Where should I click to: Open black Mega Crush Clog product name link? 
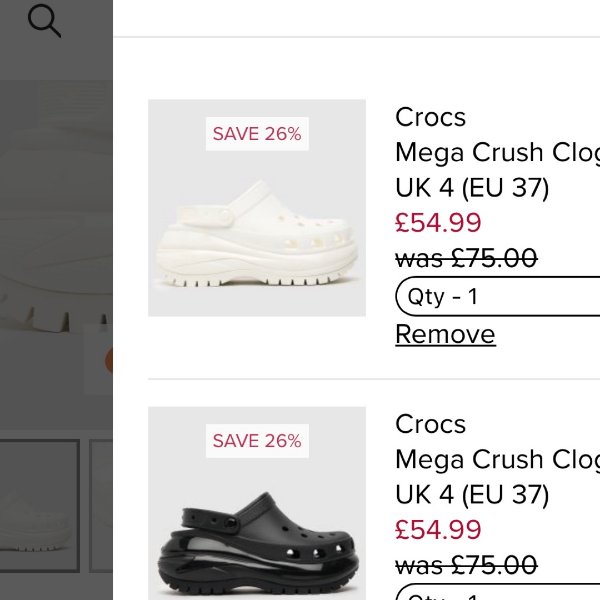(497, 459)
